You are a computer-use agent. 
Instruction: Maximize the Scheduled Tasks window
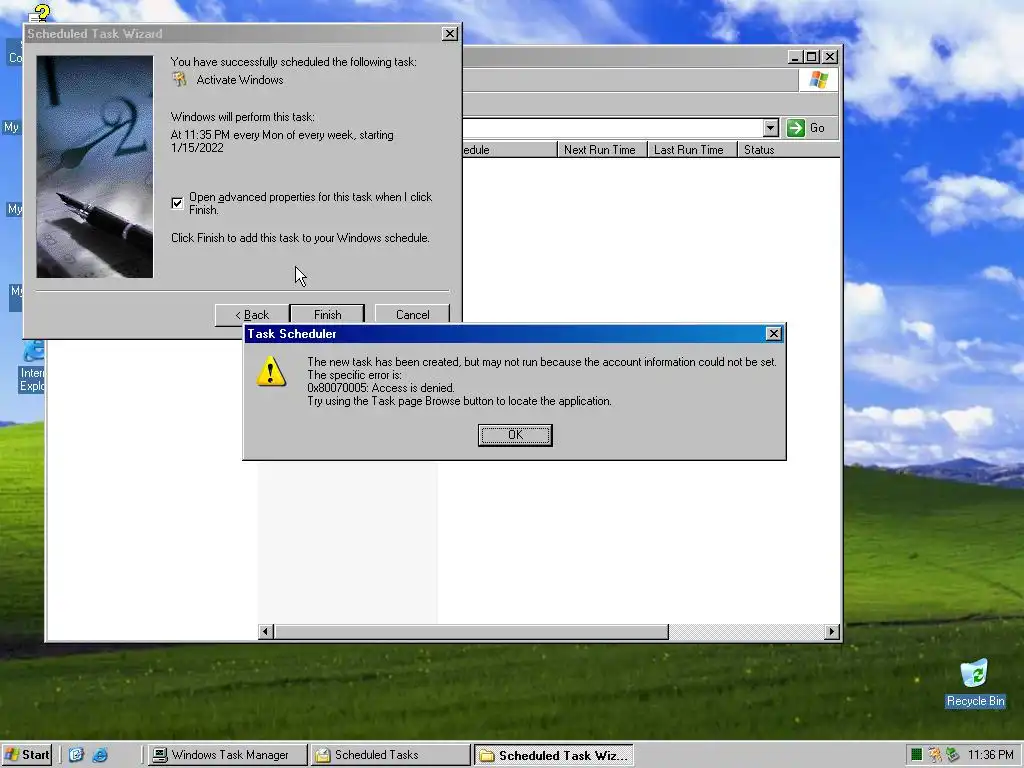(x=811, y=57)
